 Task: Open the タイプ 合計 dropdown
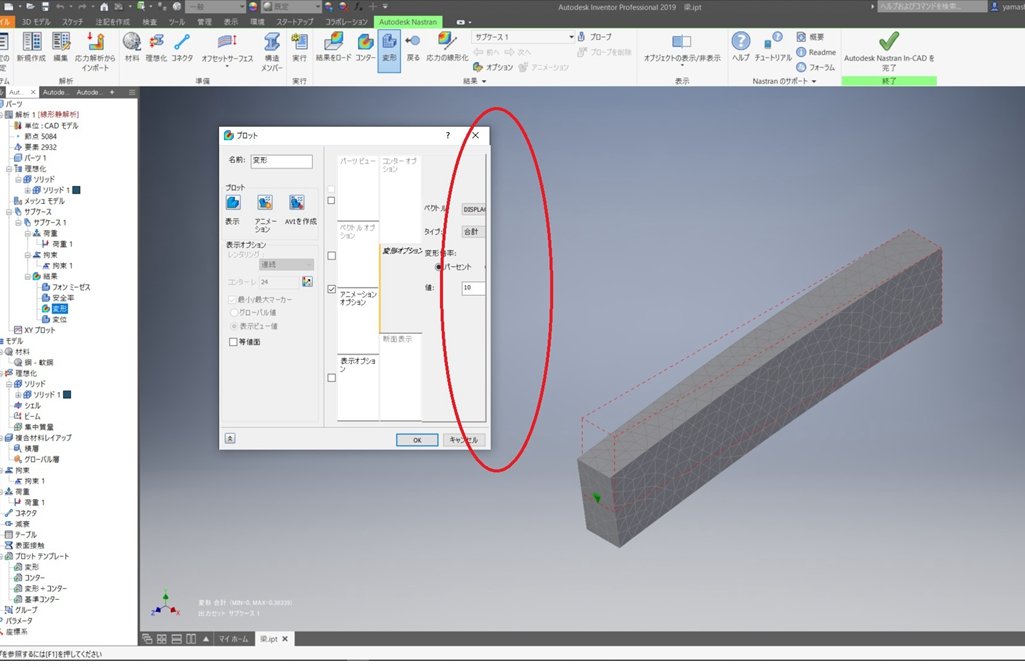click(473, 231)
